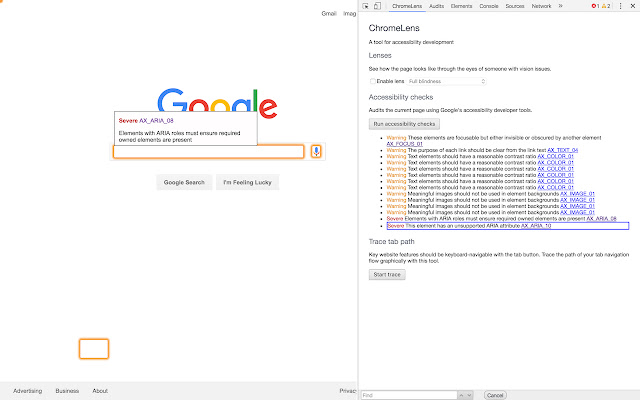Toggle the device toolbar icon

pyautogui.click(x=377, y=6)
